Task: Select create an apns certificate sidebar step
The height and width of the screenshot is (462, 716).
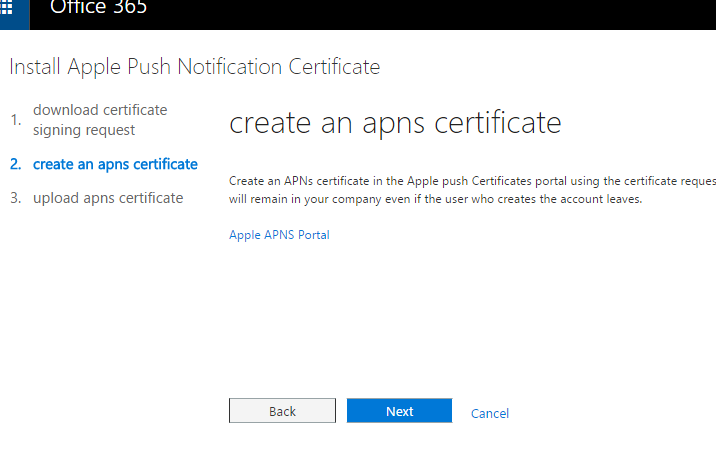Action: click(x=115, y=164)
